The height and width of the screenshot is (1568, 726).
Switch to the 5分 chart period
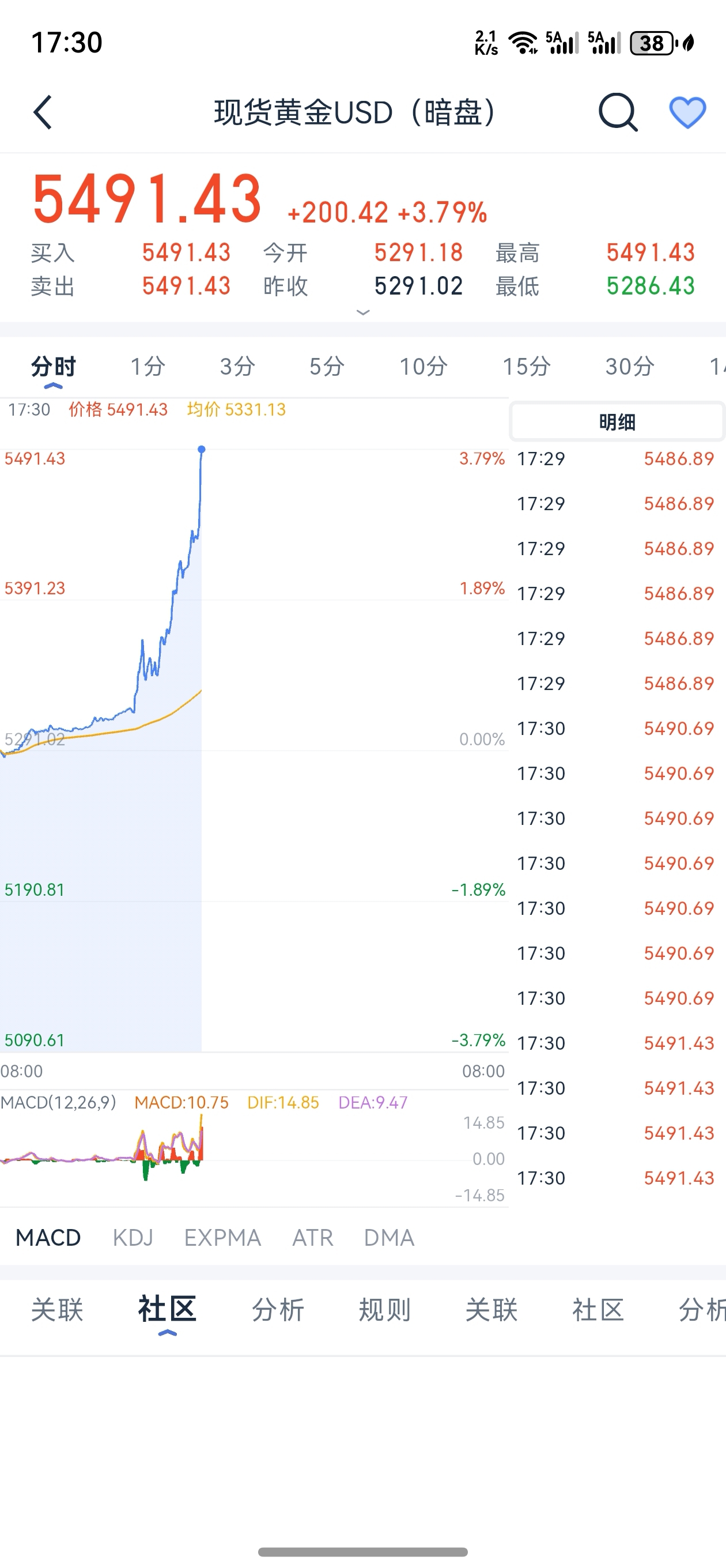tap(327, 367)
